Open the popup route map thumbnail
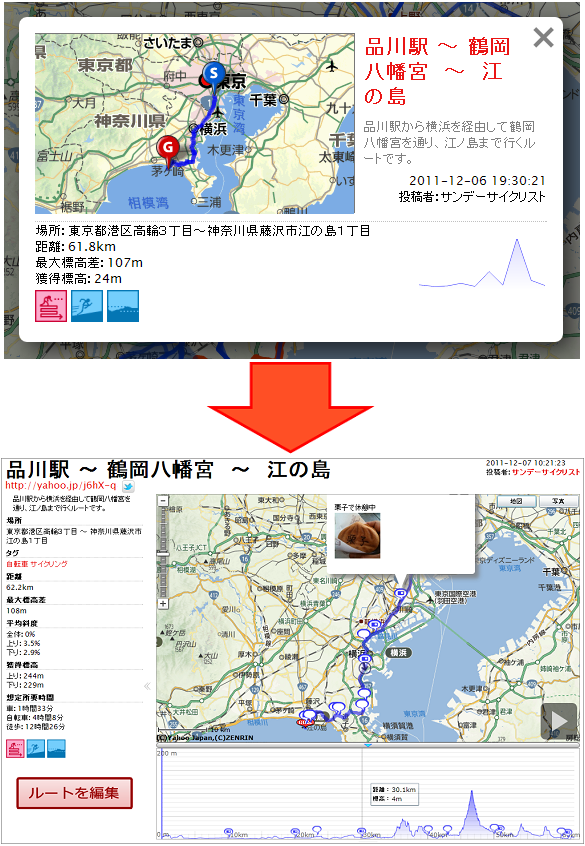Viewport: 585px width, 846px height. (195, 124)
